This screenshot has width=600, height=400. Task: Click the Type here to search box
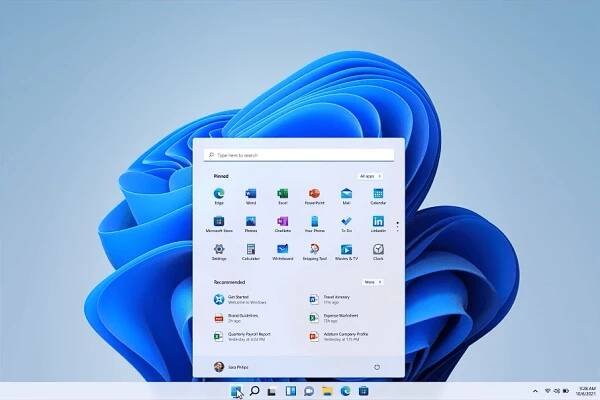[299, 155]
